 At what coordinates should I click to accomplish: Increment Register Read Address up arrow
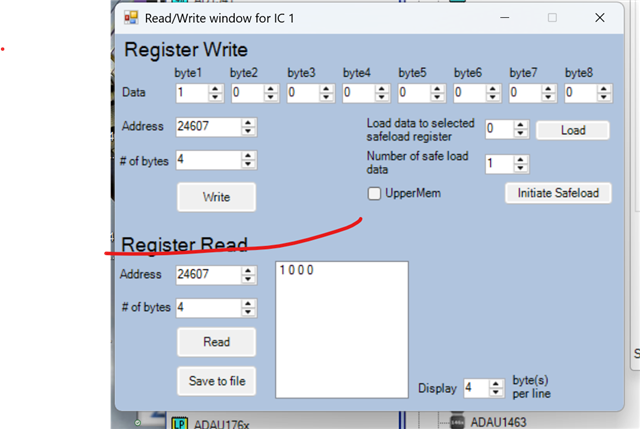pyautogui.click(x=248, y=270)
